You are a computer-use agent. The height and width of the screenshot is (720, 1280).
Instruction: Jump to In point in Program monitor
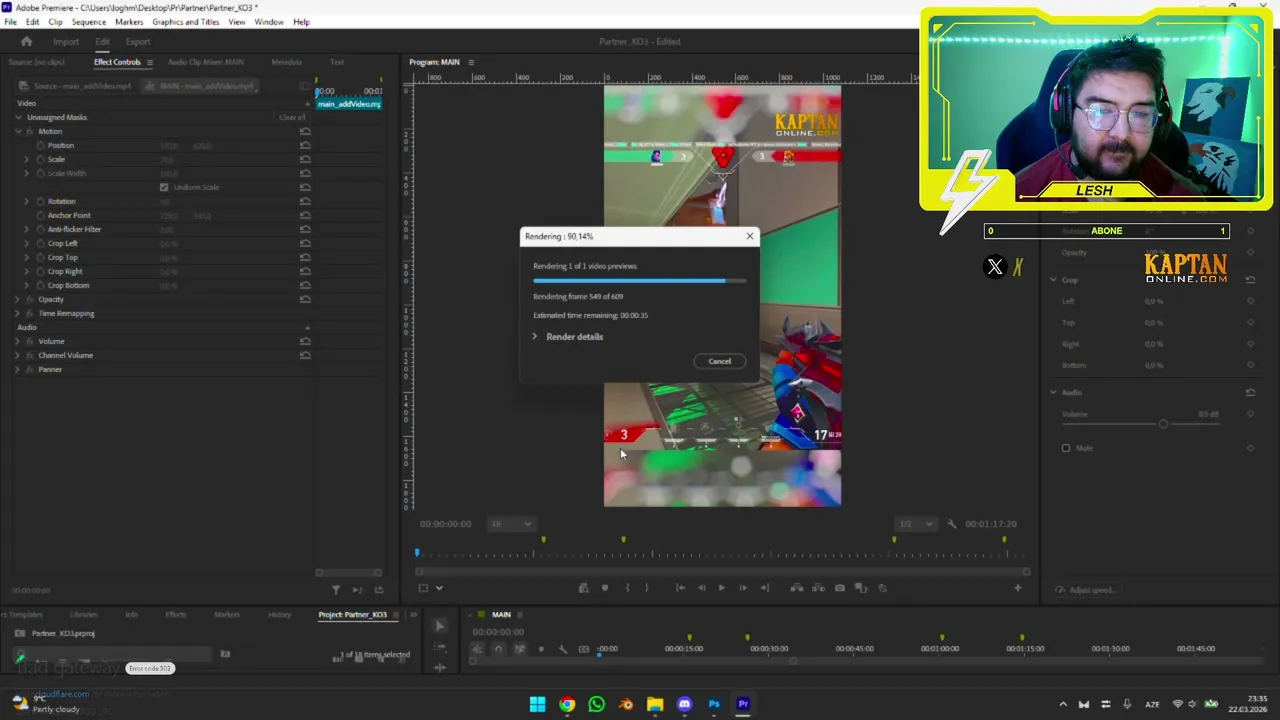[680, 588]
